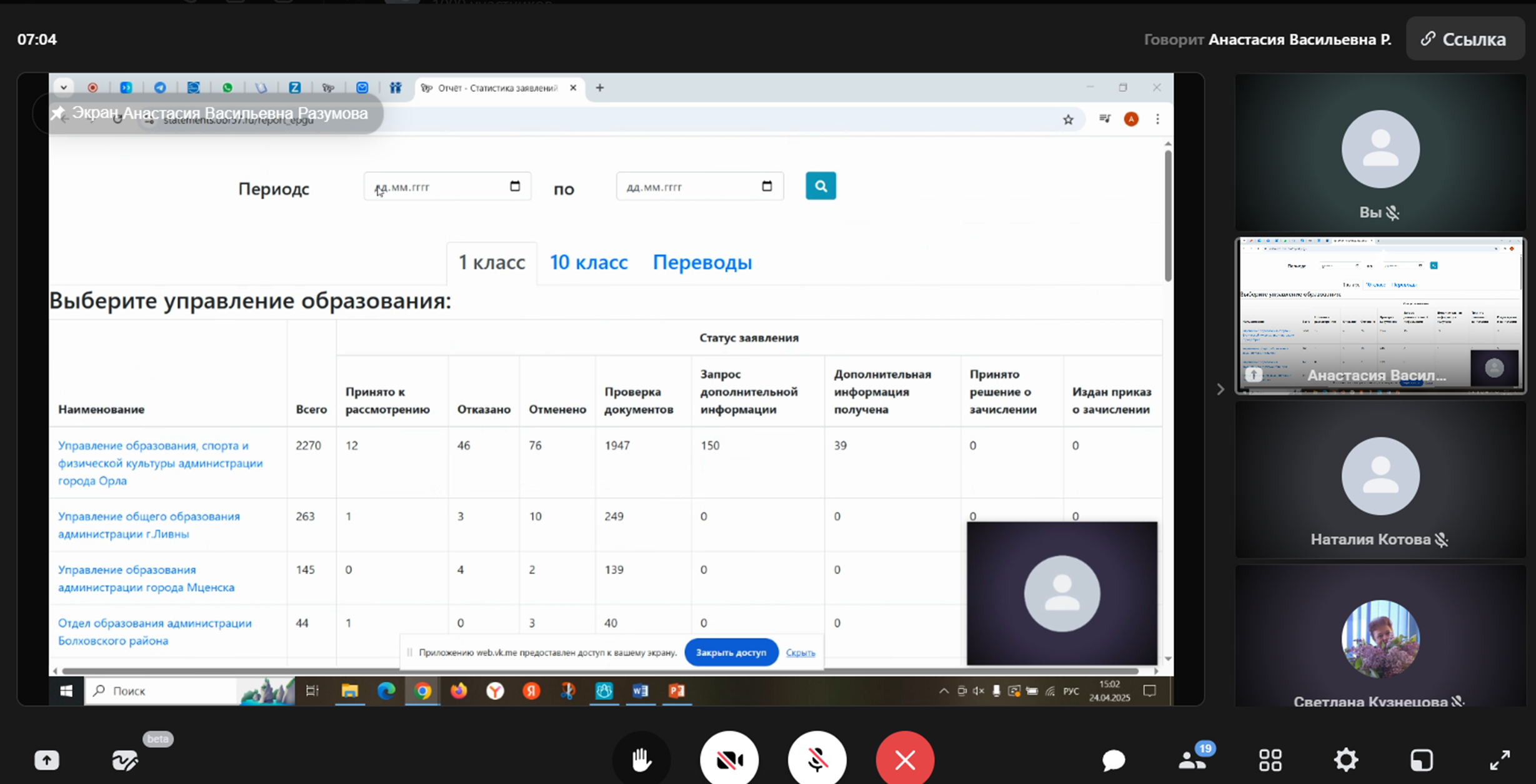Viewport: 1536px width, 784px height.
Task: Expand the participants sidebar chevron arrow
Action: click(1220, 389)
